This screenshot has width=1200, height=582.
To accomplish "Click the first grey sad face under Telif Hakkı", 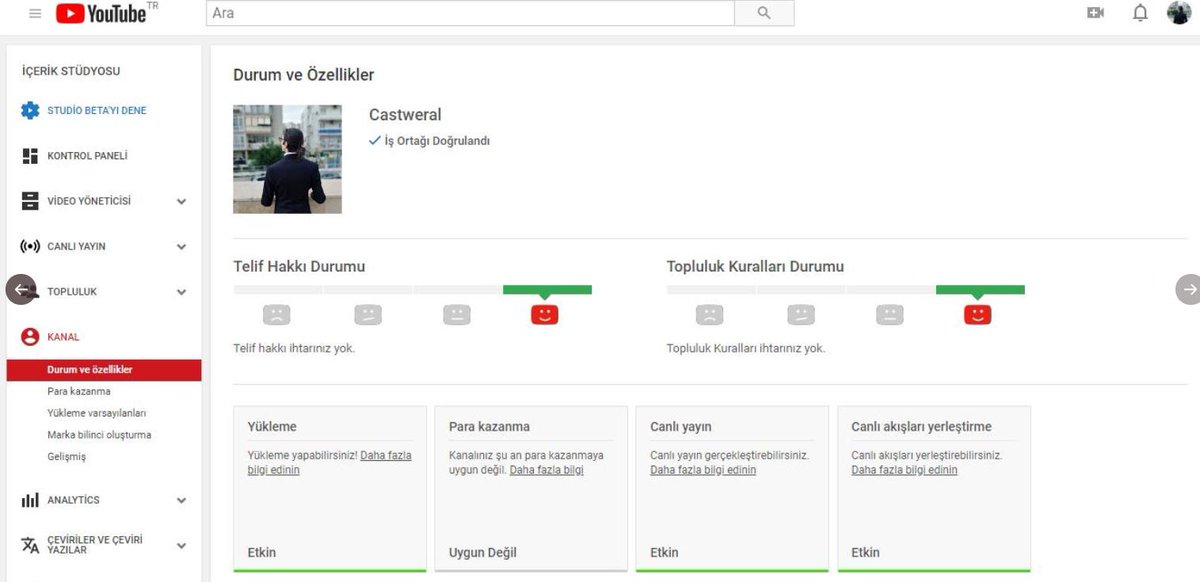I will [277, 315].
